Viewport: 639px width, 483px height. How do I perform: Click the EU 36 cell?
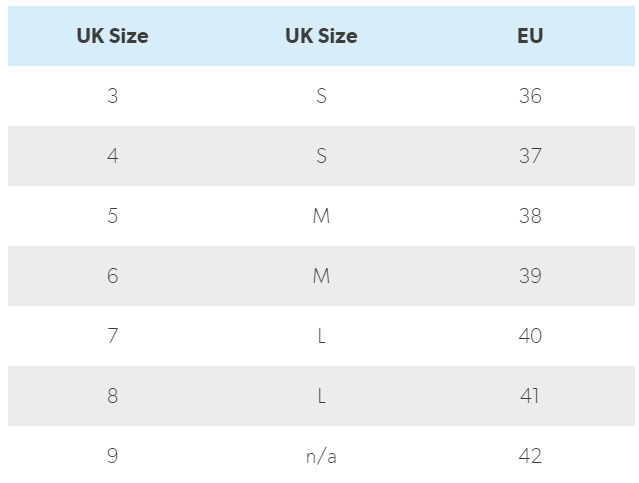tap(530, 96)
